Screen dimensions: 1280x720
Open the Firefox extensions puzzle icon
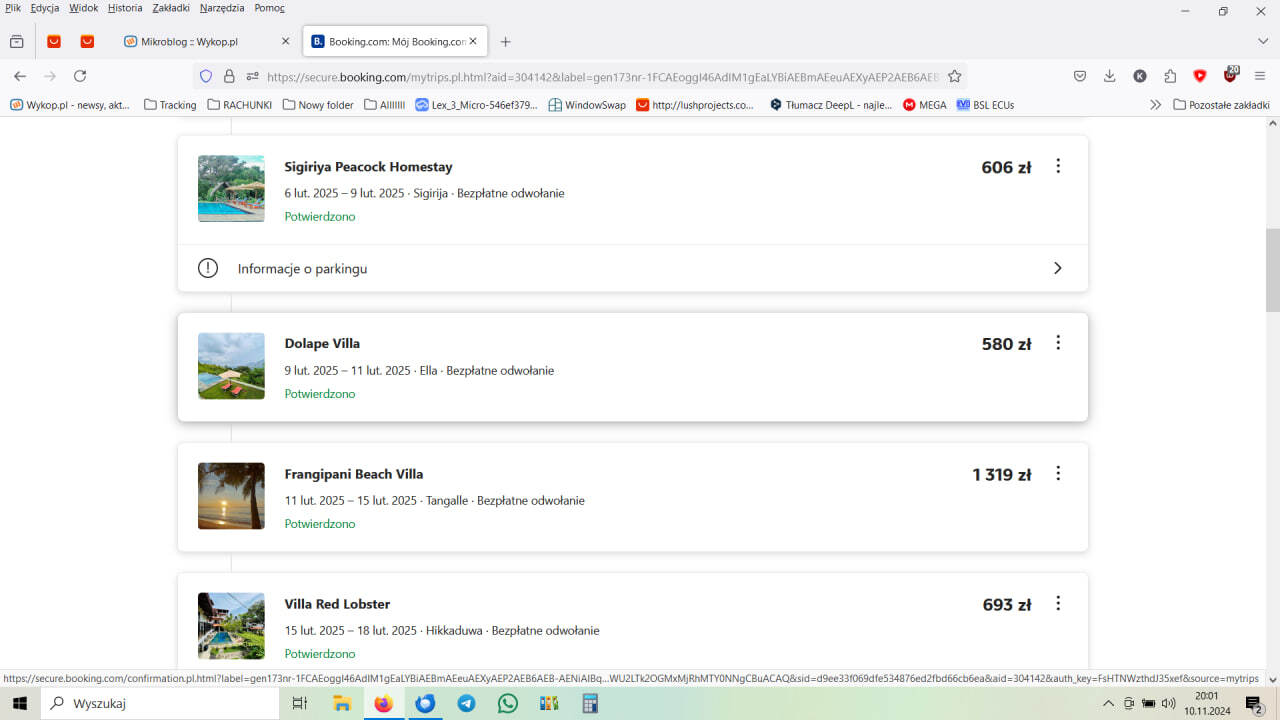point(1170,76)
